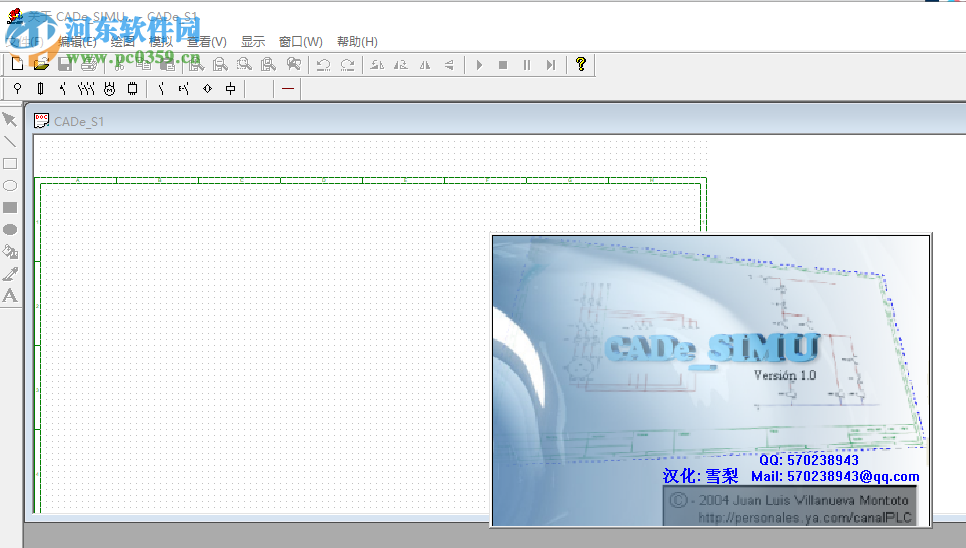Open the 帮助(H) menu
Screen dimensions: 966x548
click(x=357, y=42)
